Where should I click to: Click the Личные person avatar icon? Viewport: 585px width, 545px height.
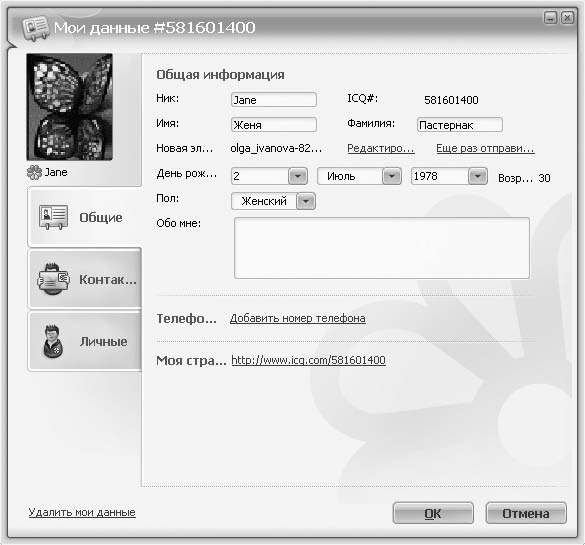tap(53, 341)
